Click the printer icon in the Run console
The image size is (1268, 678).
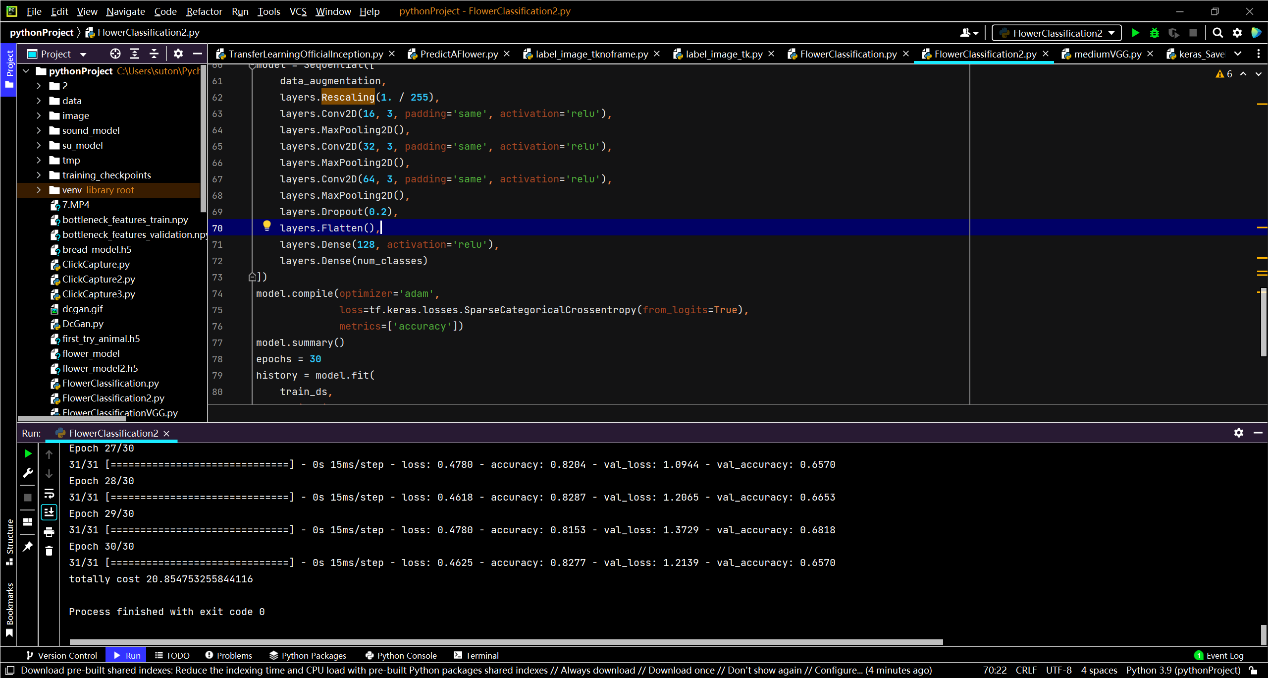tap(48, 532)
